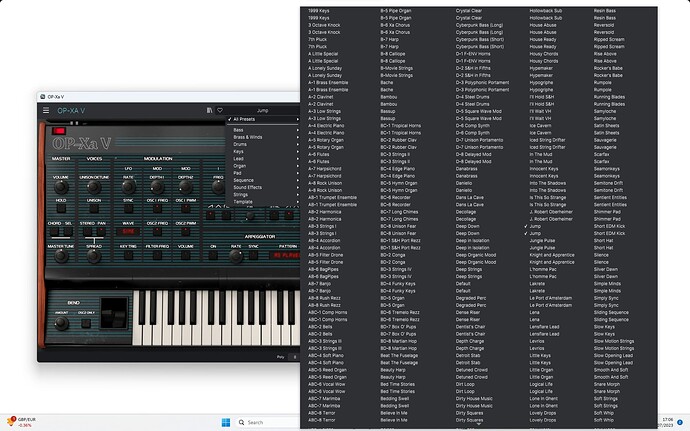Click the Chord button
Viewport: 690px width, 431px height.
pyautogui.click(x=54, y=232)
